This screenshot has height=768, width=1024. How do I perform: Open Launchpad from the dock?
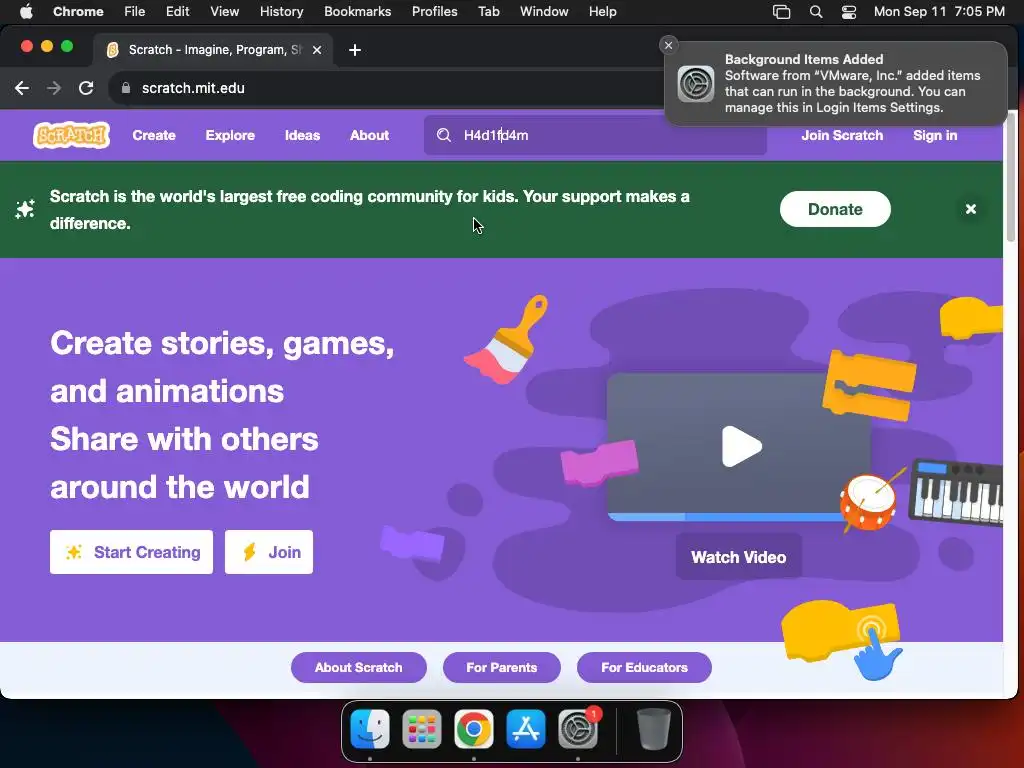pyautogui.click(x=422, y=729)
